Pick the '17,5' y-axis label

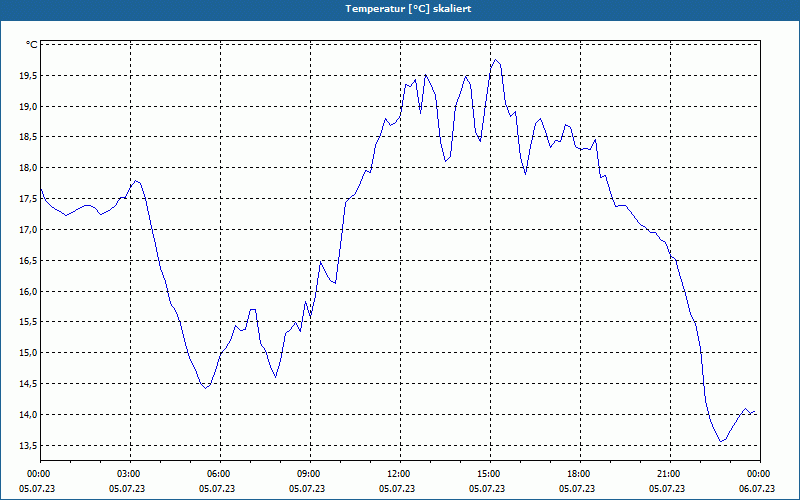(x=28, y=199)
